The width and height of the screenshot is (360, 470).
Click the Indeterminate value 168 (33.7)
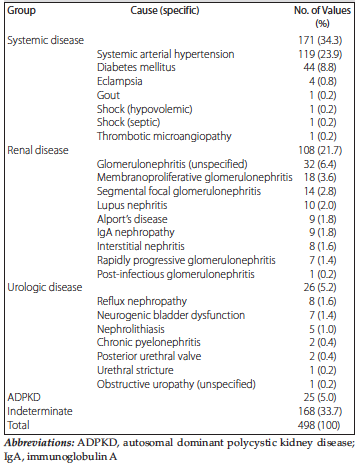point(320,411)
